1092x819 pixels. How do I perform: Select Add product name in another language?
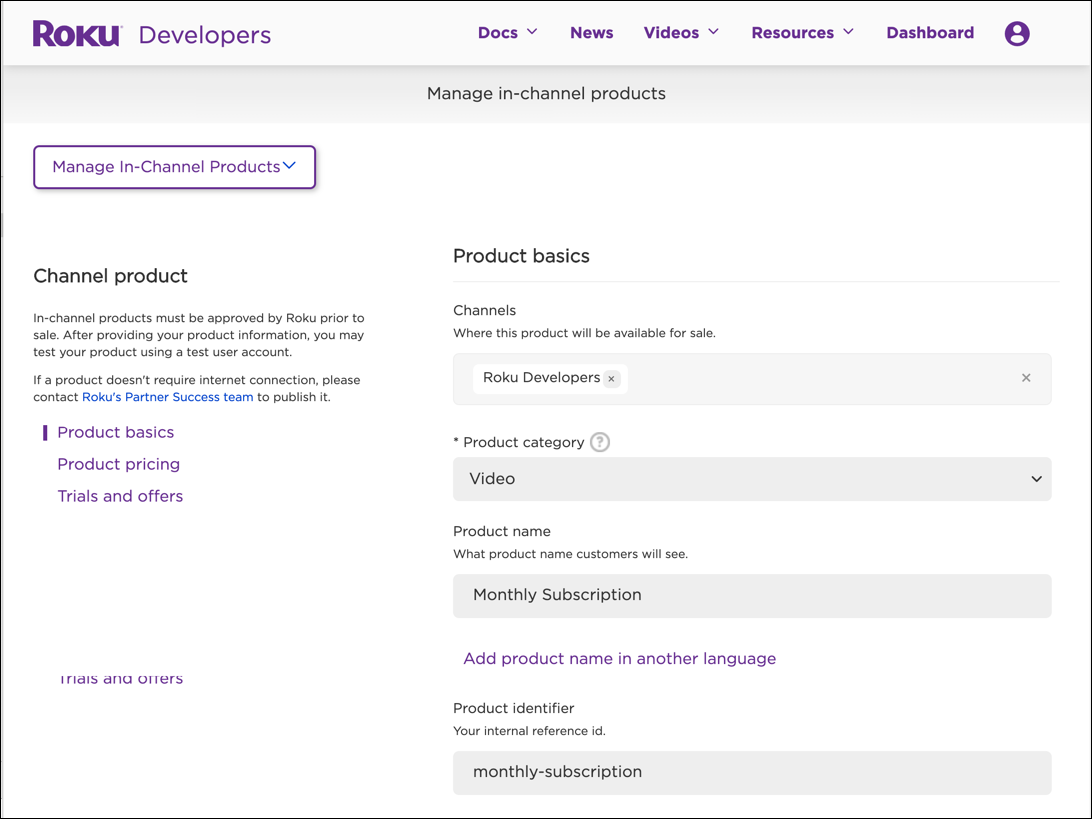pyautogui.click(x=619, y=658)
